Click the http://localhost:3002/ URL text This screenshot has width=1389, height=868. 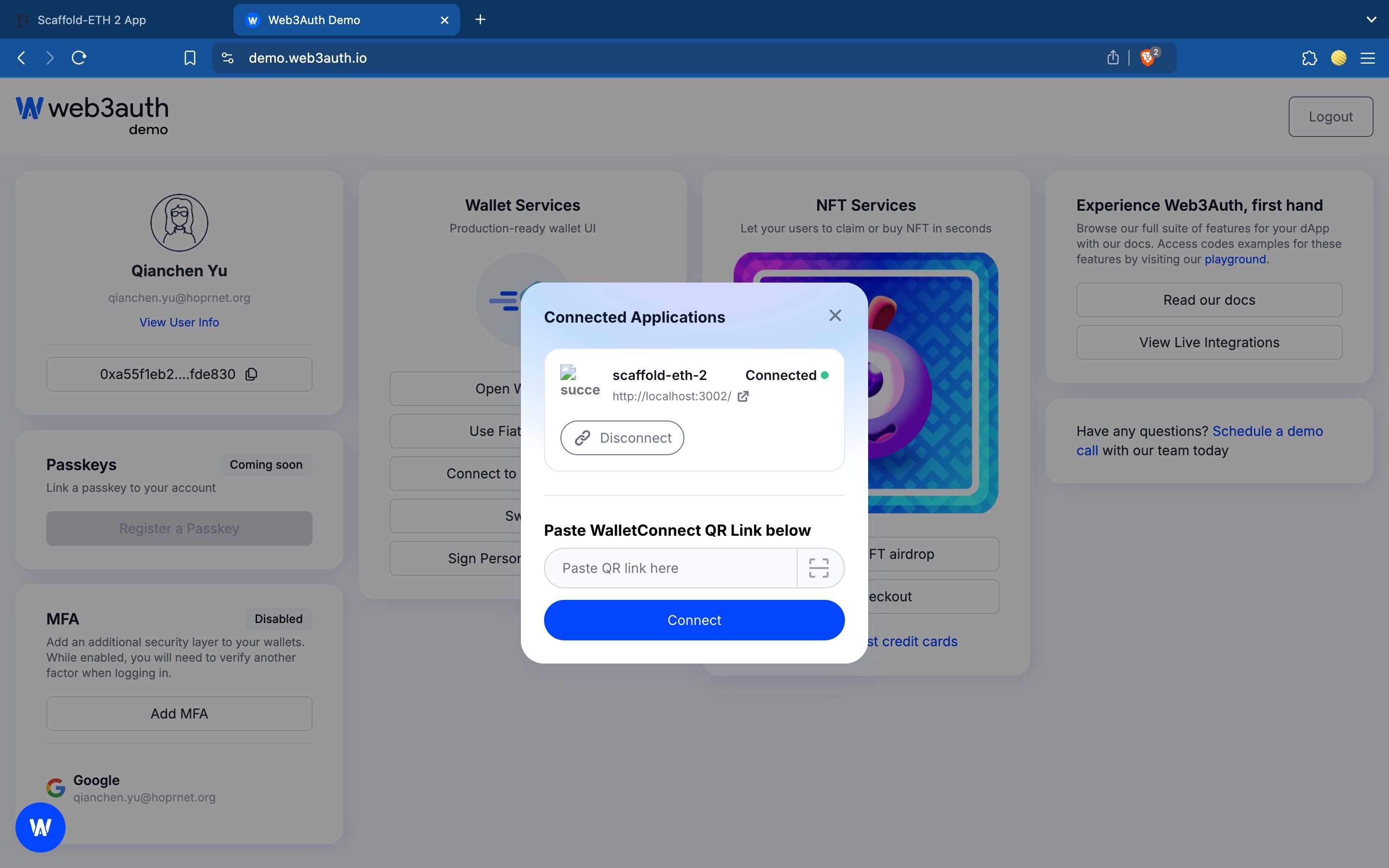tap(671, 396)
